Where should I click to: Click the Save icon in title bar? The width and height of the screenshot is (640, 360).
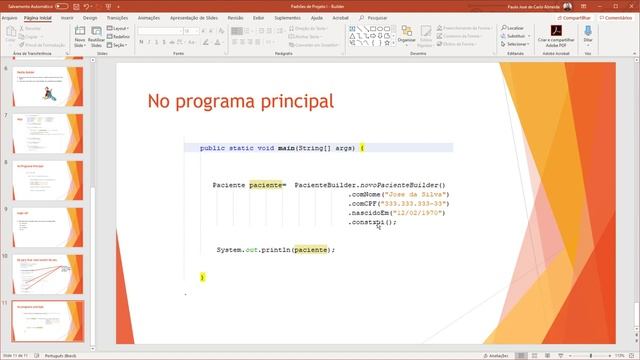(76, 7)
